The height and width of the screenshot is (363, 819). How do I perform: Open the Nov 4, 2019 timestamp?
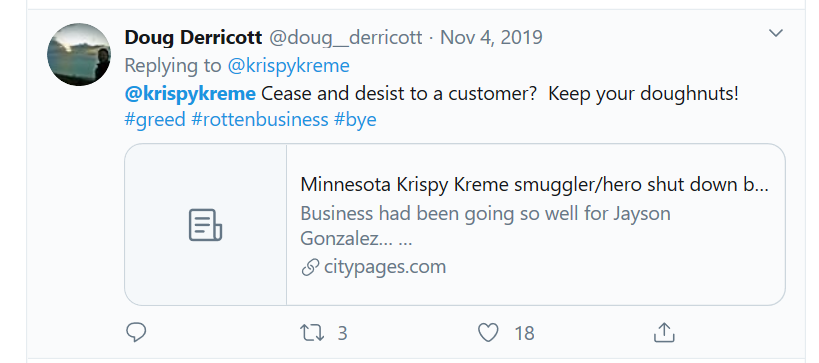coord(491,38)
